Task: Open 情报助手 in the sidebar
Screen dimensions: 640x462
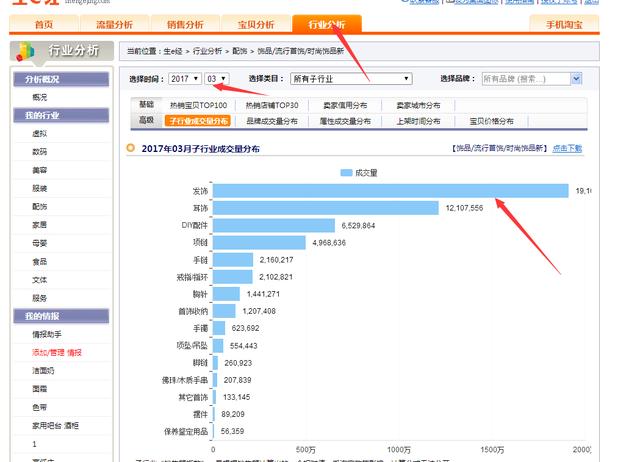Action: [48, 334]
